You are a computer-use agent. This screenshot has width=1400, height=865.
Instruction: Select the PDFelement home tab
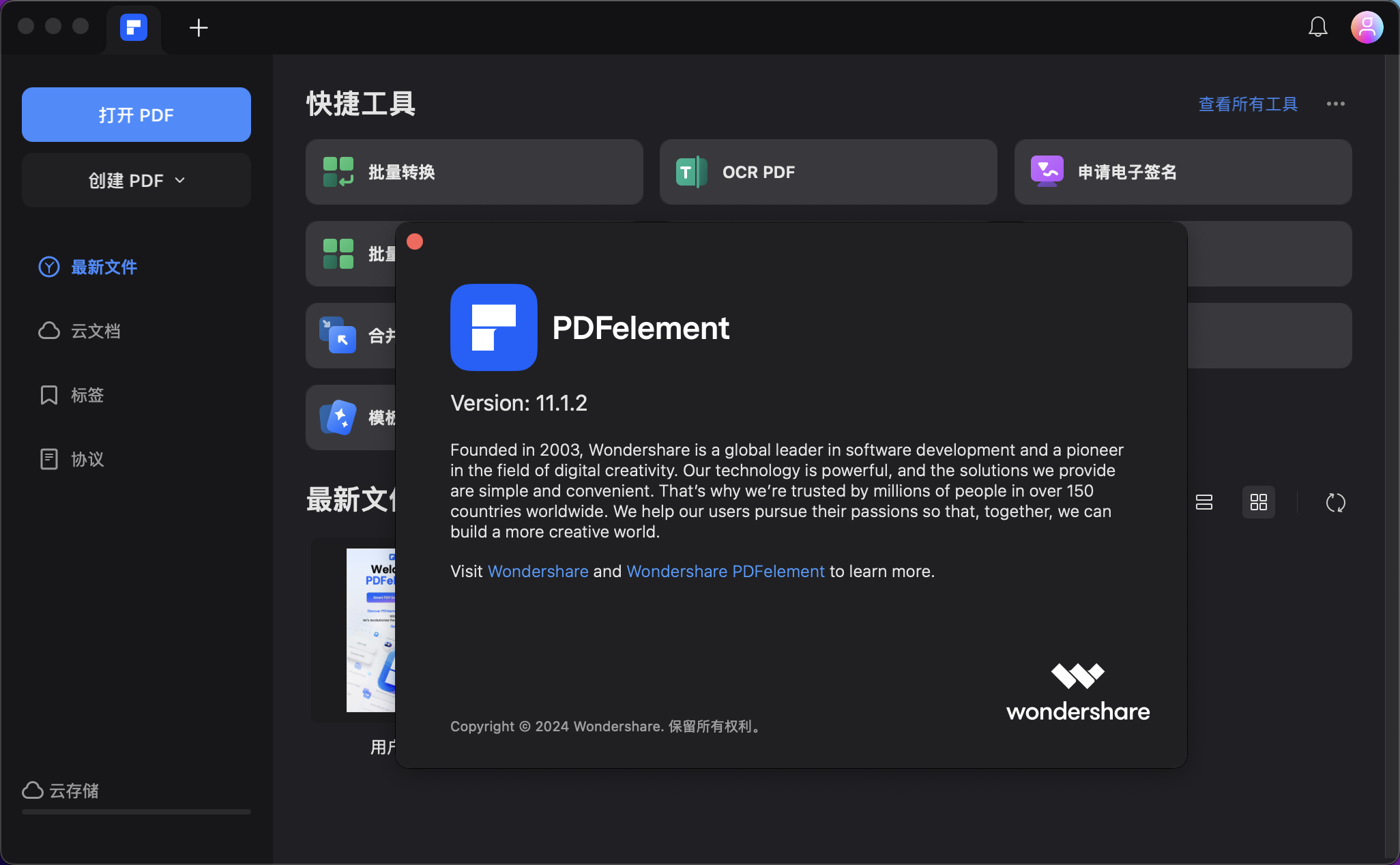[134, 28]
